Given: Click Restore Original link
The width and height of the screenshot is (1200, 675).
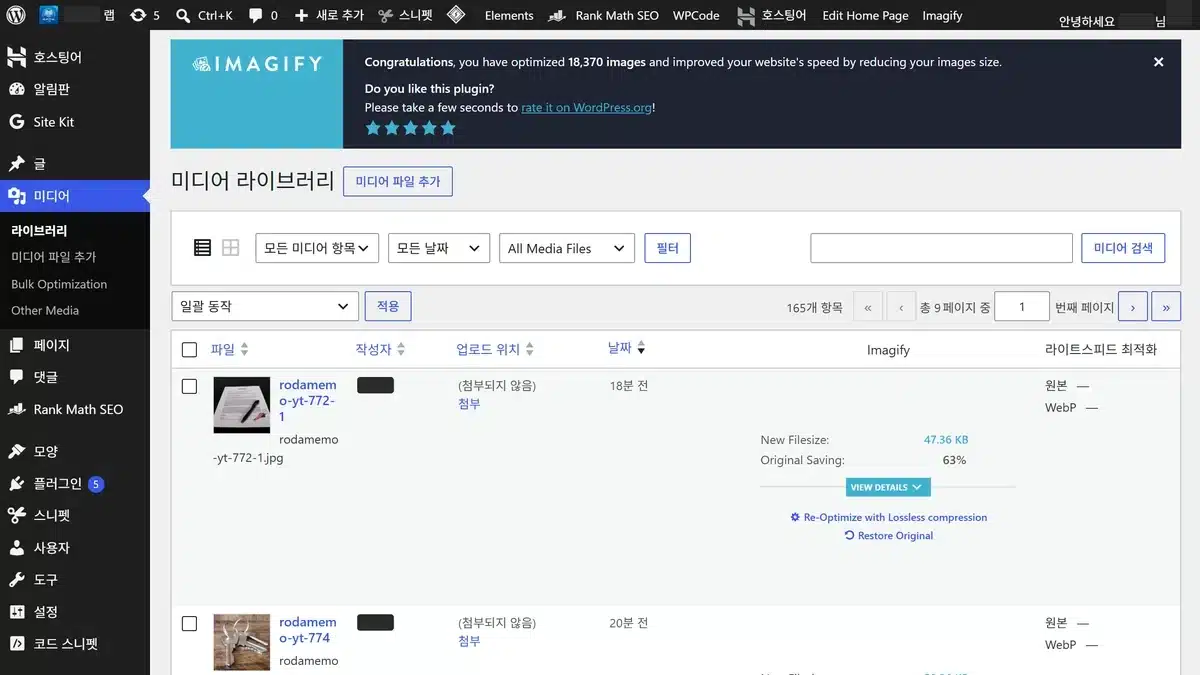Looking at the screenshot, I should [x=889, y=535].
